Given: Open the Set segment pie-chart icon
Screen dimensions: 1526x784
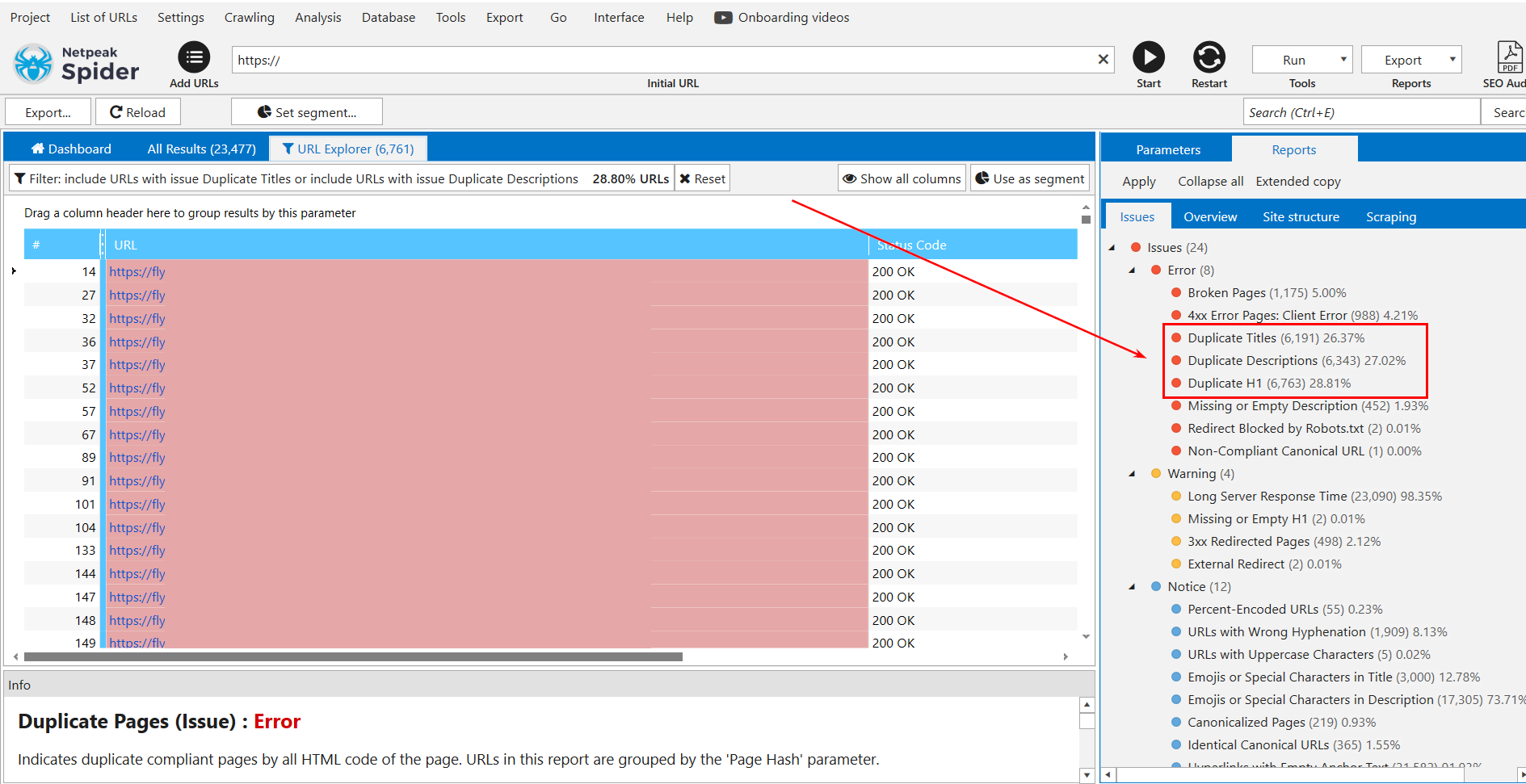Looking at the screenshot, I should 264,111.
